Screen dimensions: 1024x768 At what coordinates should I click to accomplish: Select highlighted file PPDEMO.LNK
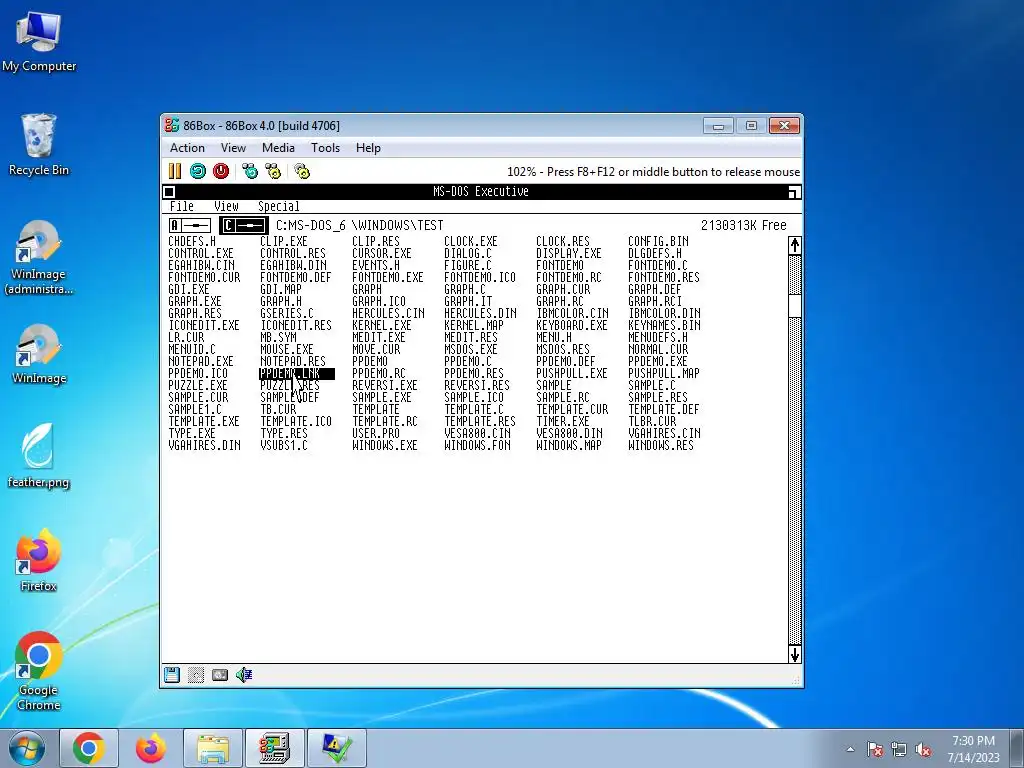pos(296,374)
